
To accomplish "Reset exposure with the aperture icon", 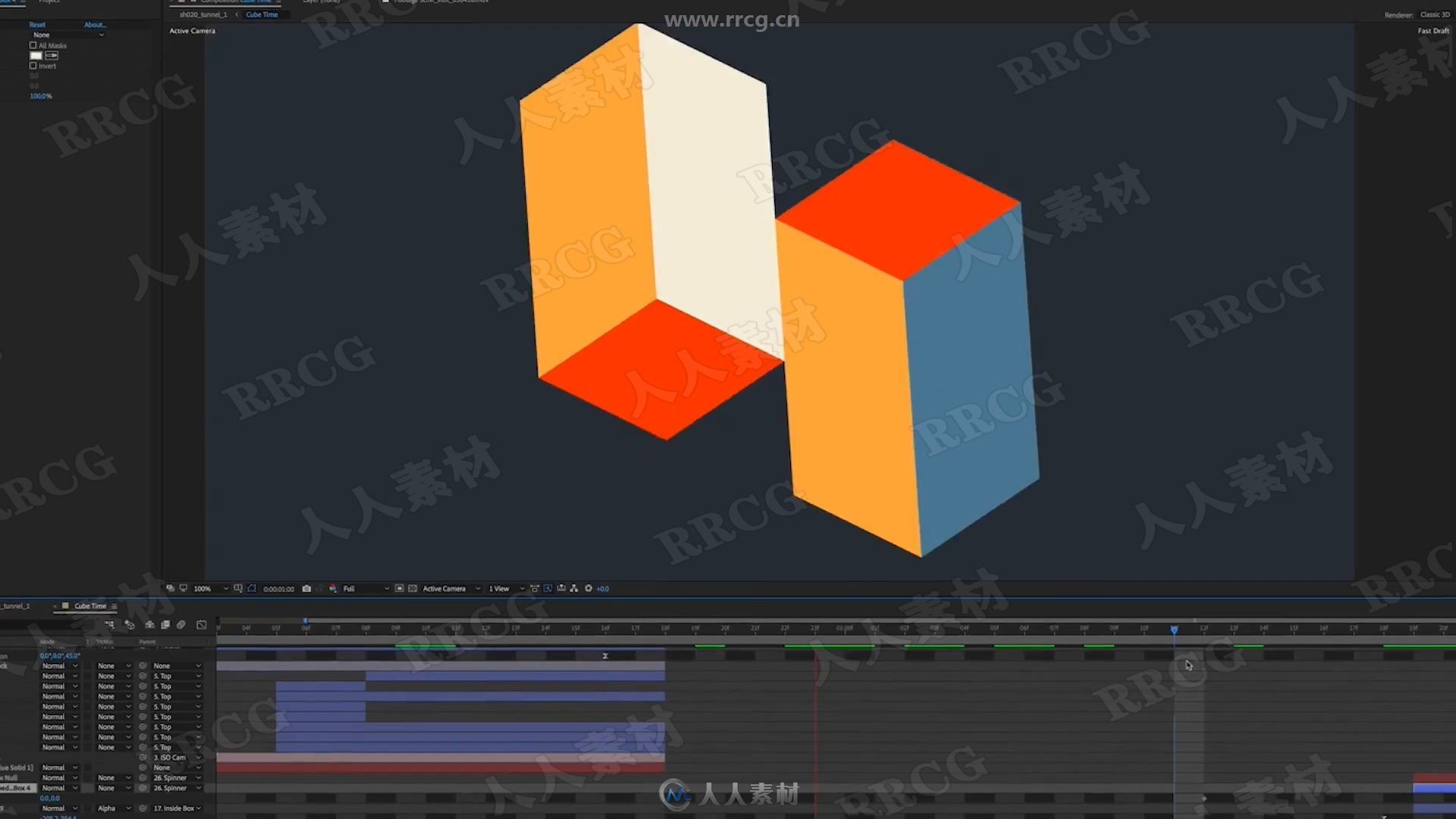I will click(x=588, y=588).
